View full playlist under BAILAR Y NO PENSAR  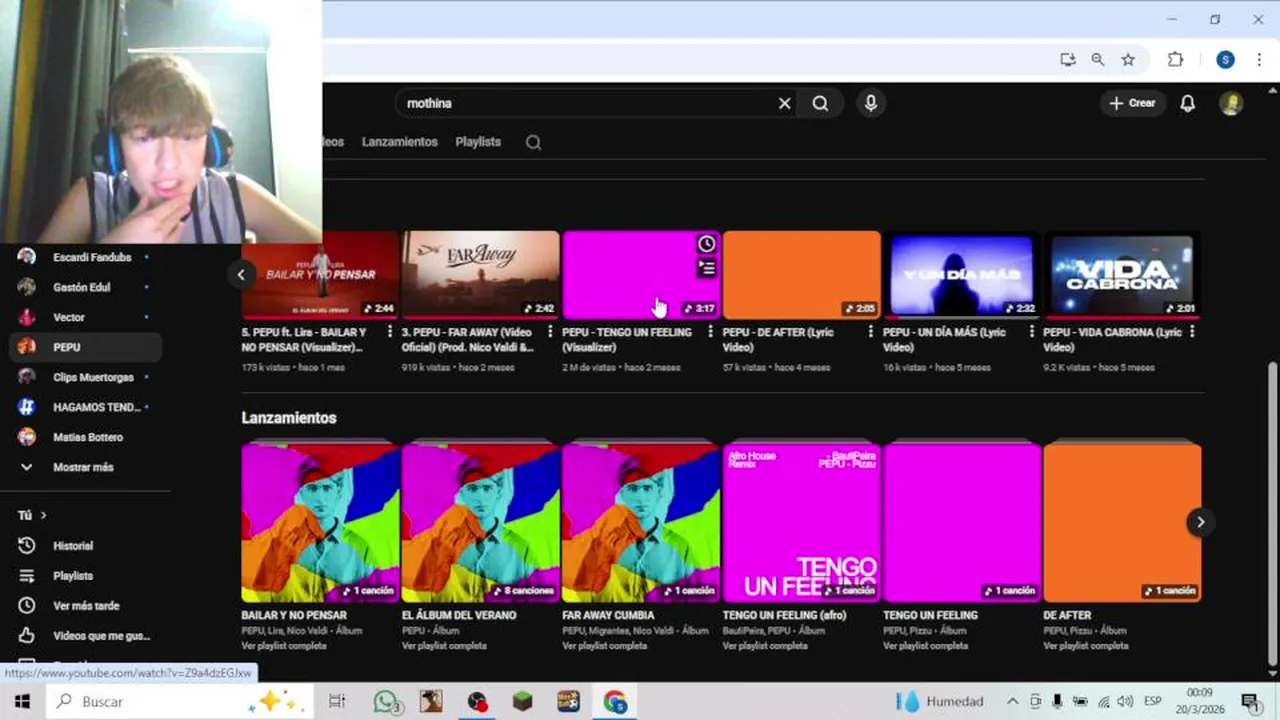(x=284, y=646)
